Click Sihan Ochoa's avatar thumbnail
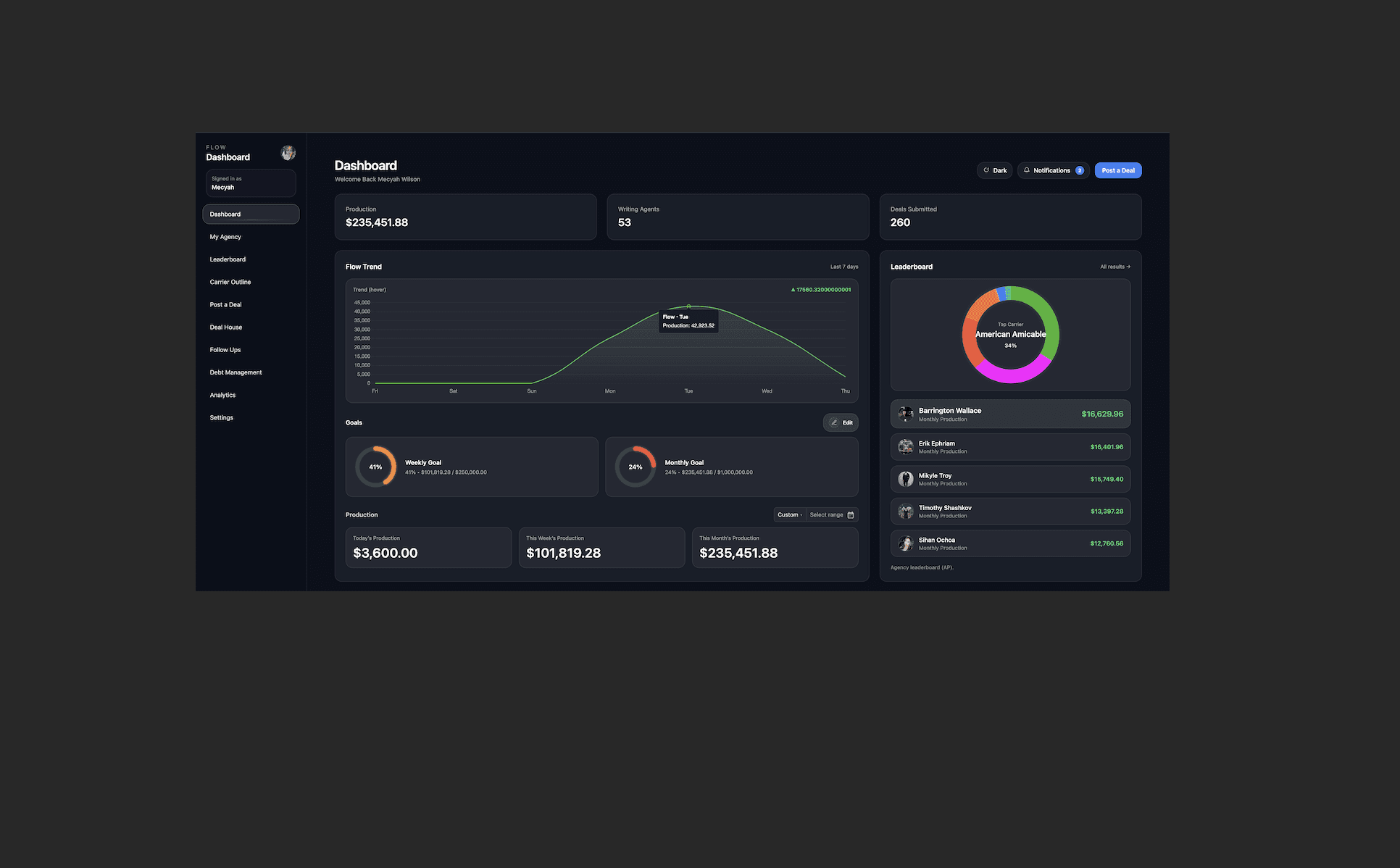The height and width of the screenshot is (868, 1400). click(x=905, y=543)
